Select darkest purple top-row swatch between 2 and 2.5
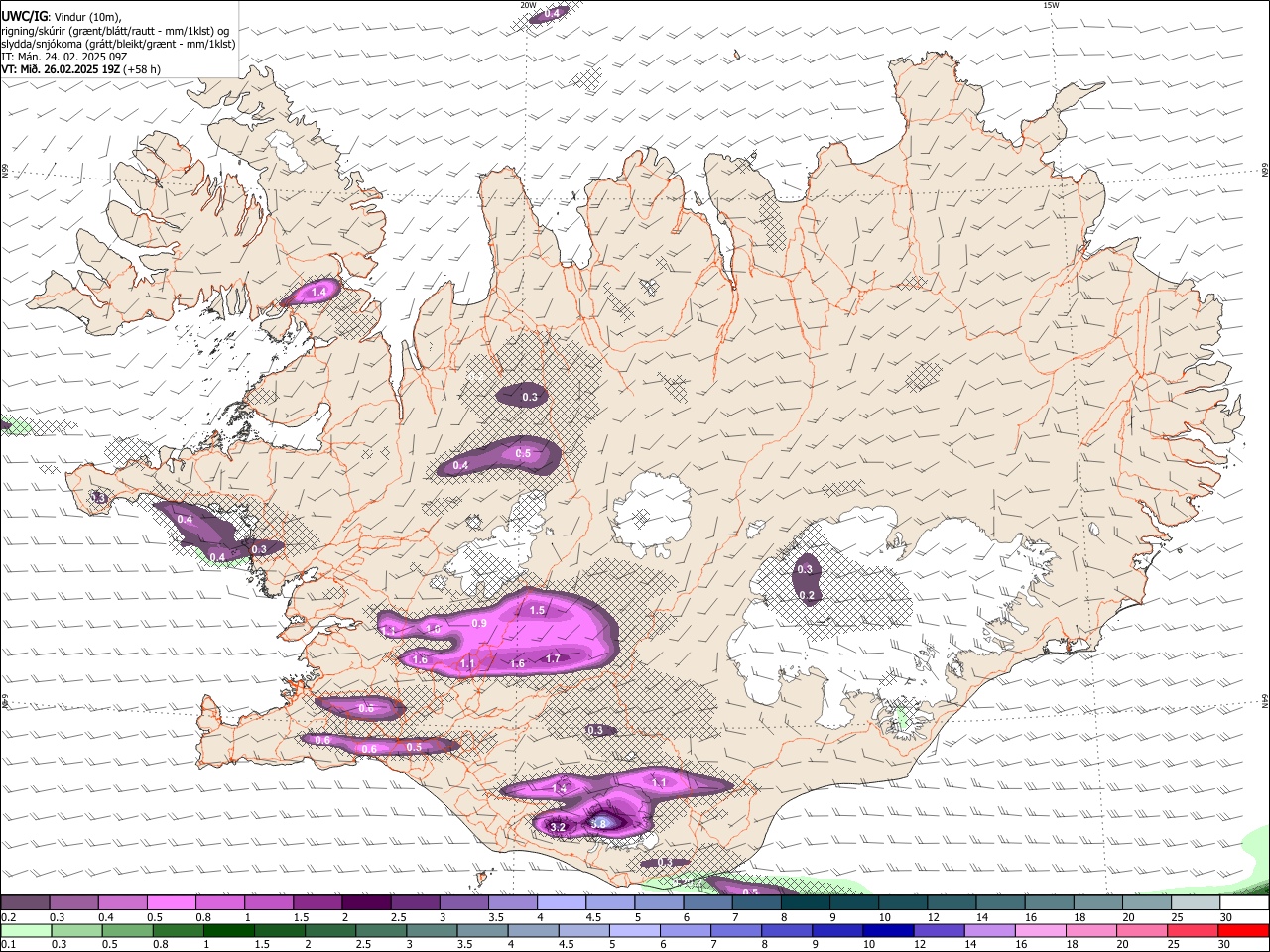 [366, 902]
